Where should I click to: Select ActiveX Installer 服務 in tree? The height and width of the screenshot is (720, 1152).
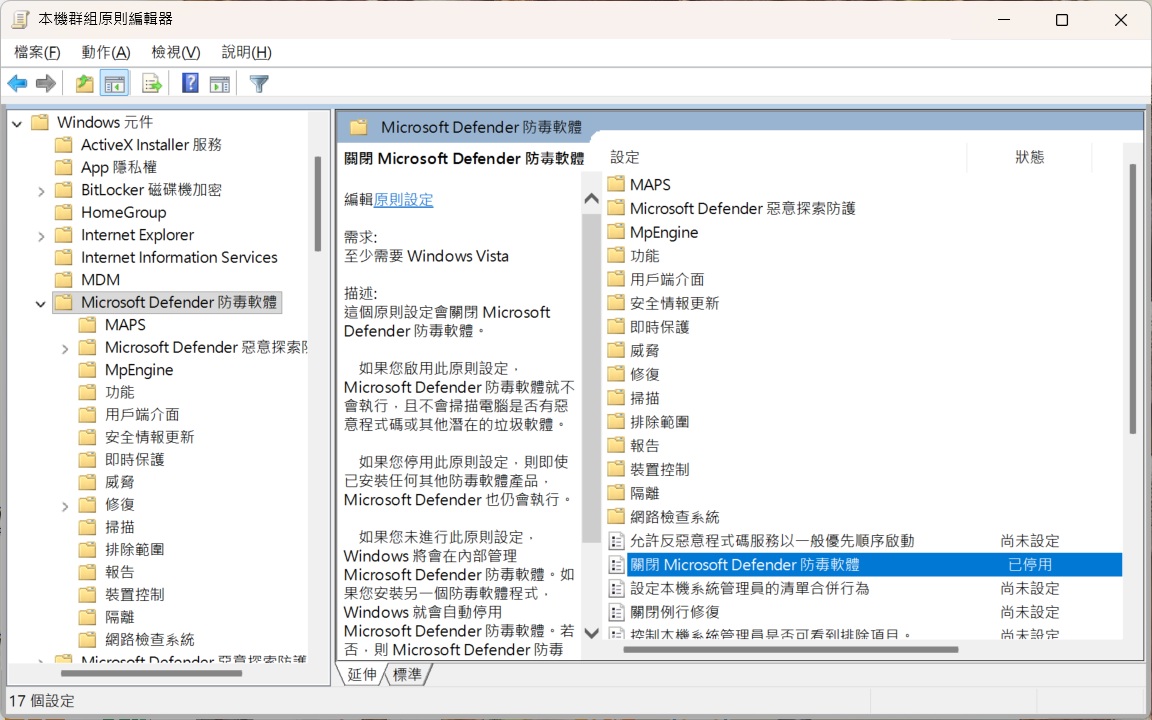coord(151,145)
